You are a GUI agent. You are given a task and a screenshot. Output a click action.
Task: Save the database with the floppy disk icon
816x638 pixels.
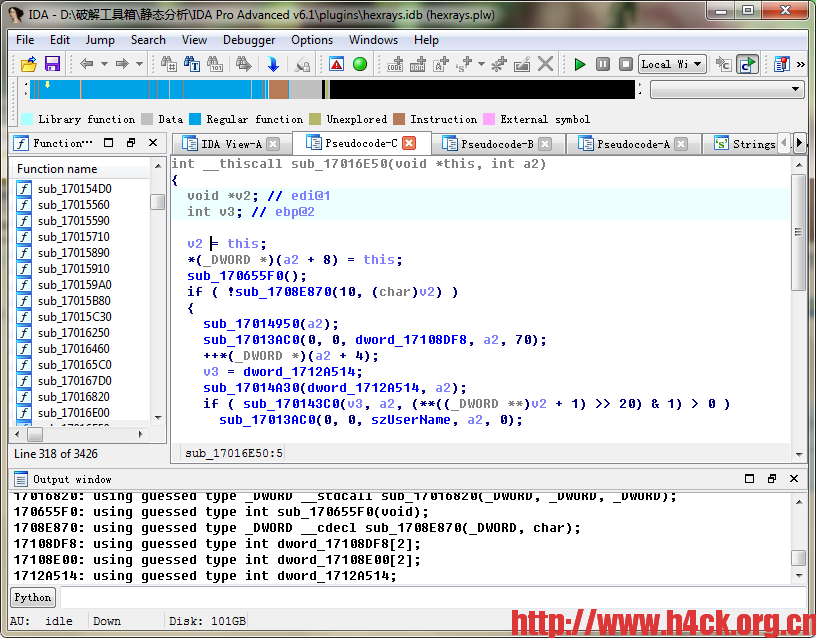click(53, 64)
